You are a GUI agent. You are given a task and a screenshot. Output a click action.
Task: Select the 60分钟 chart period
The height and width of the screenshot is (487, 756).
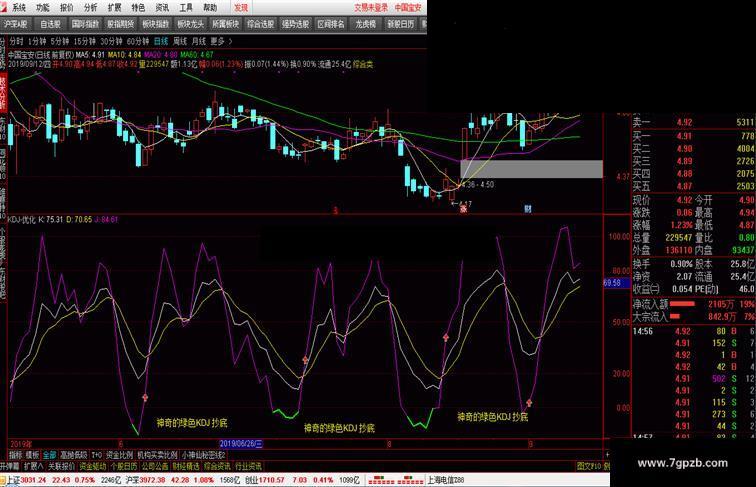[x=138, y=41]
